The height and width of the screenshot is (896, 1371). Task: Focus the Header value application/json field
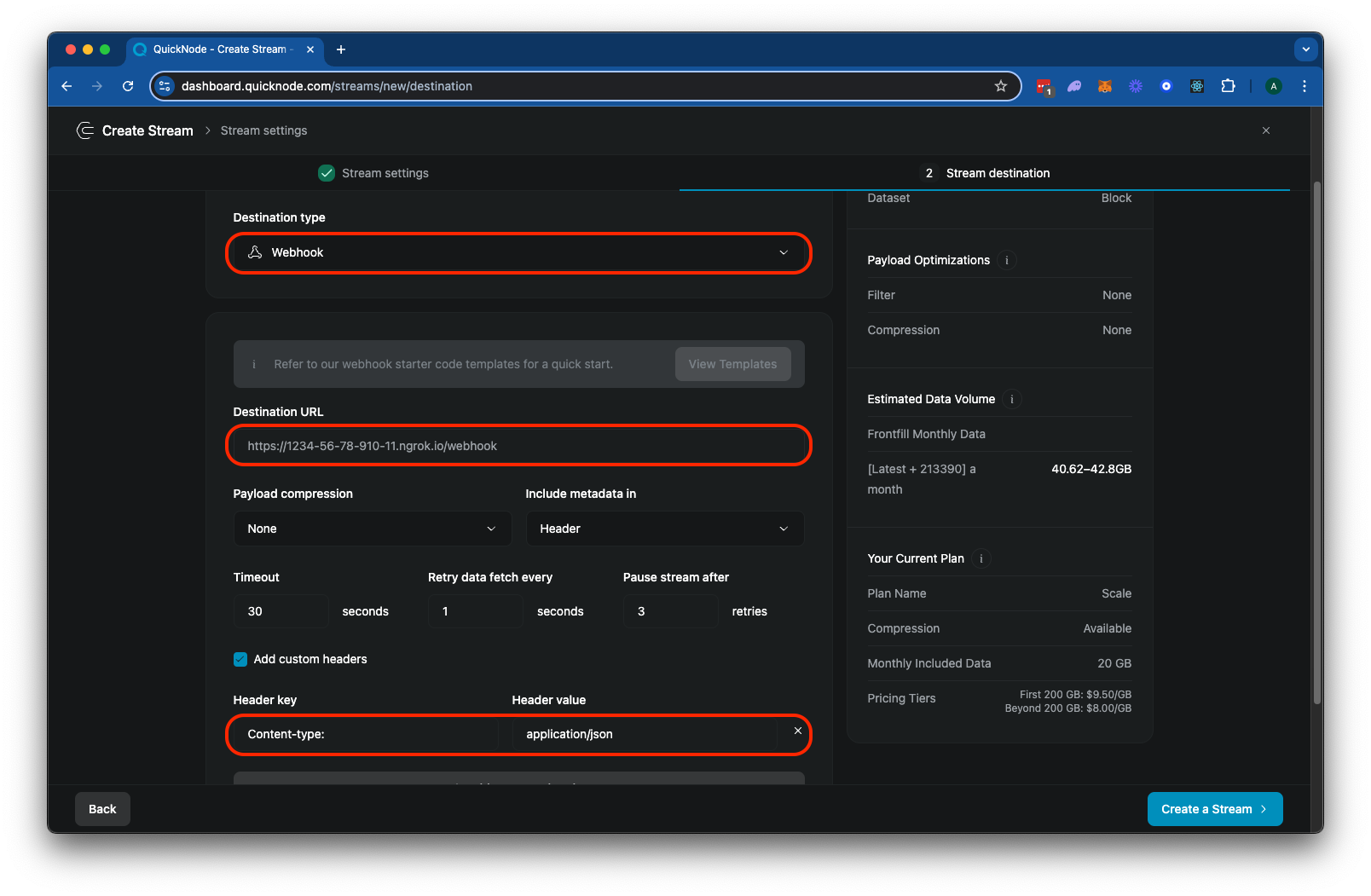pyautogui.click(x=645, y=734)
